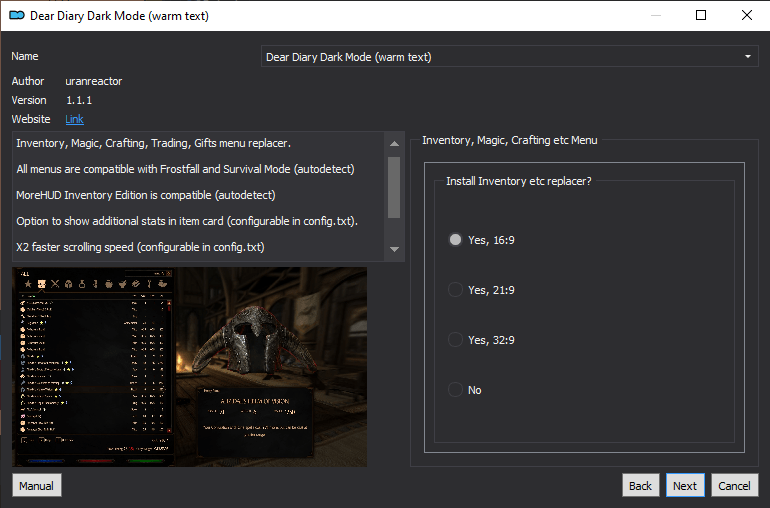The image size is (770, 508).
Task: Click the author name "uranreactor"
Action: (x=94, y=81)
